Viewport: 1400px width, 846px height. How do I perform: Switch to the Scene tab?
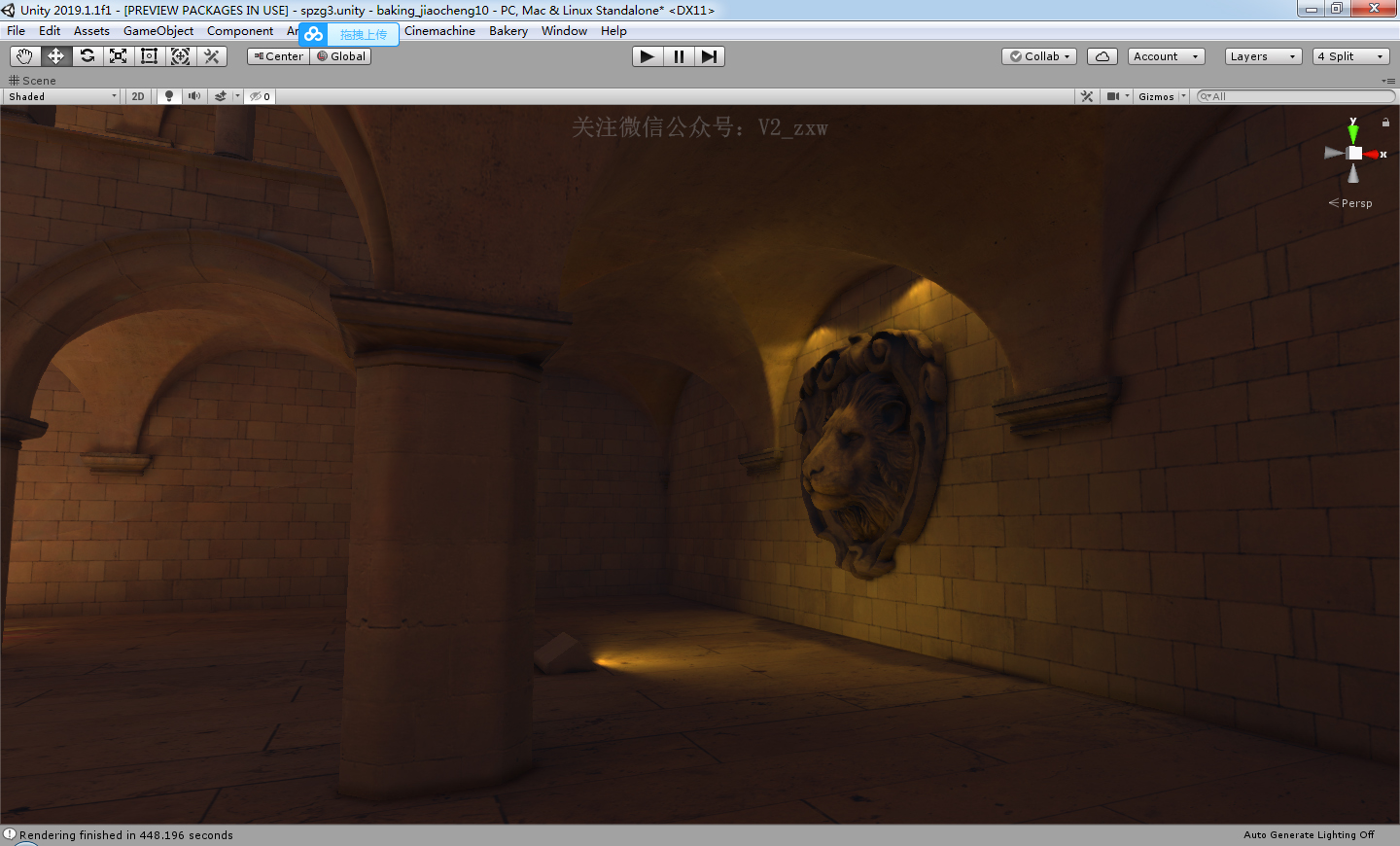coord(32,81)
